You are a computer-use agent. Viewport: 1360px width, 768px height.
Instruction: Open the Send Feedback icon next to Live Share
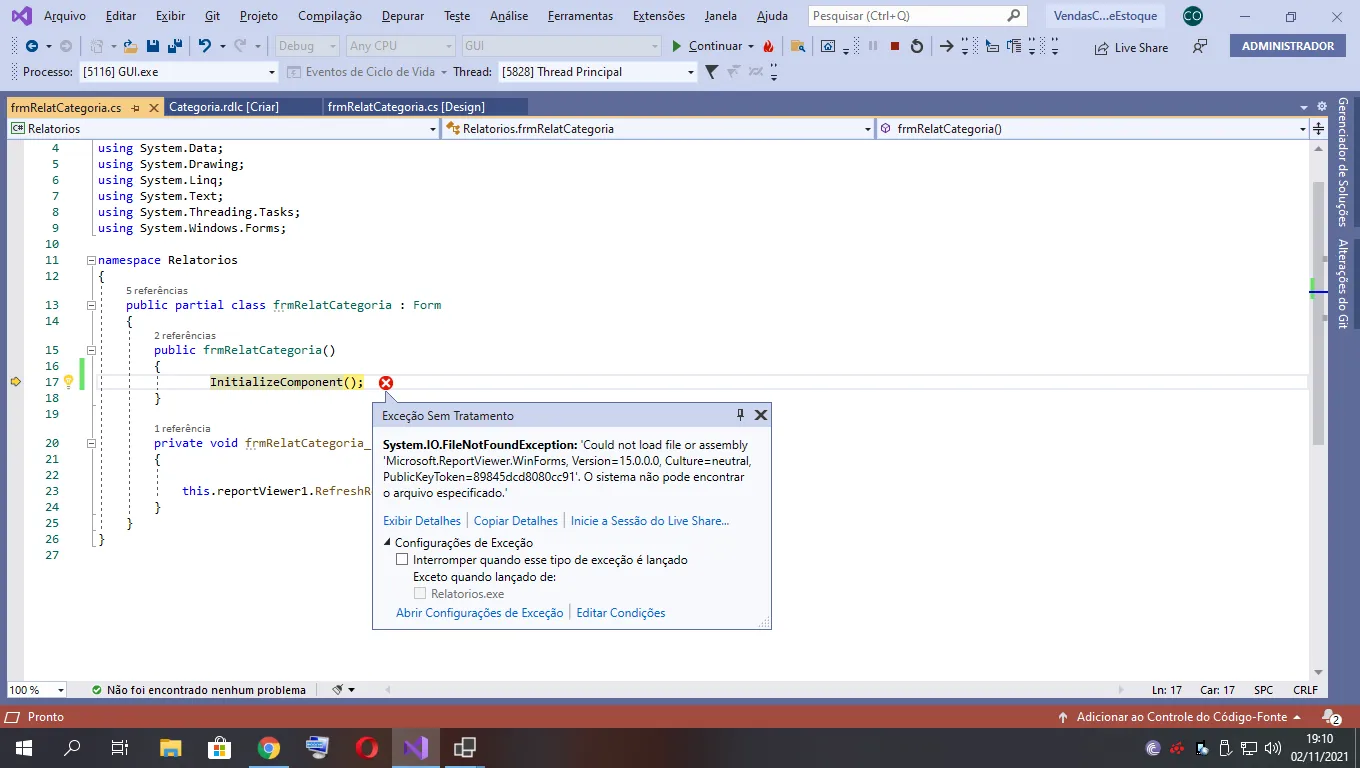pyautogui.click(x=1200, y=47)
